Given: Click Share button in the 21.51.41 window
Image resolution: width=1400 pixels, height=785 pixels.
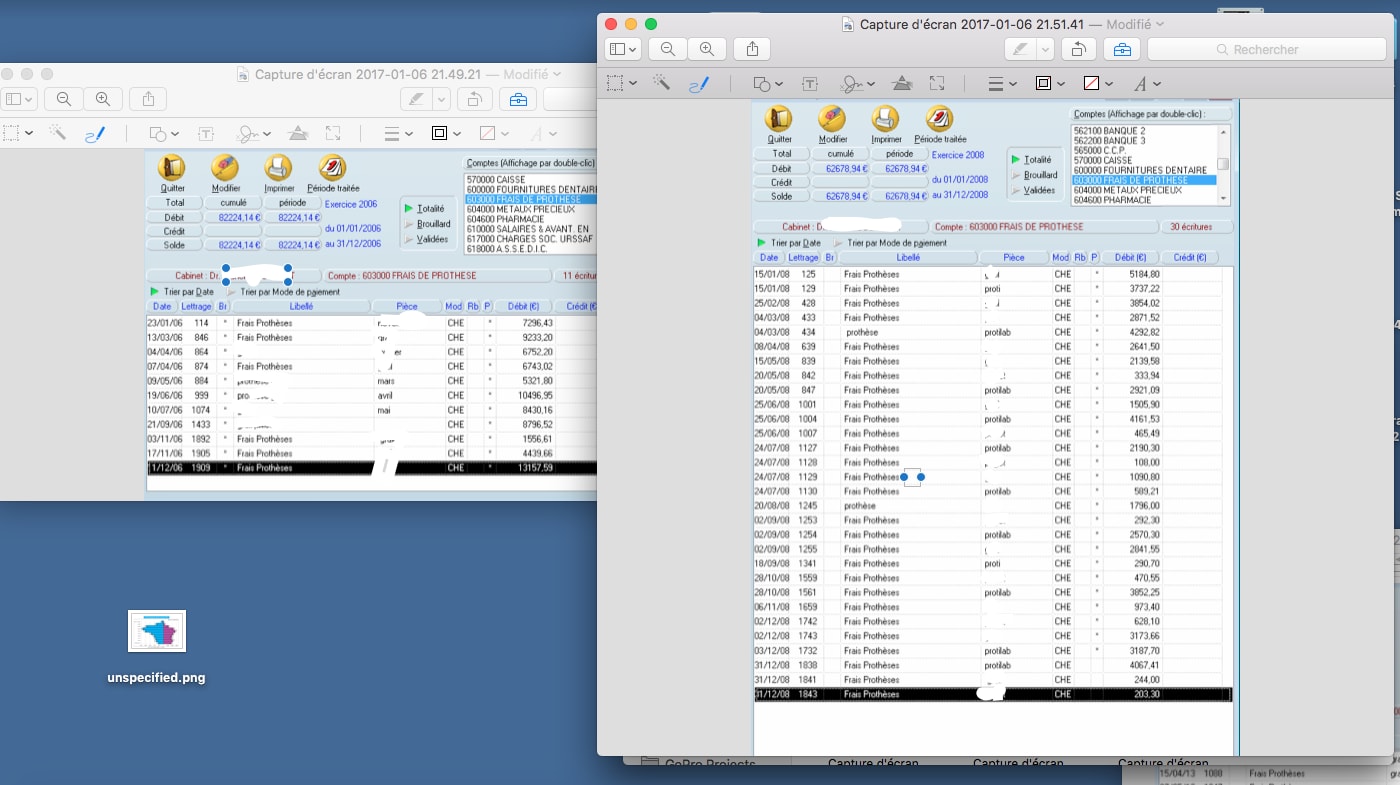Looking at the screenshot, I should 752,49.
